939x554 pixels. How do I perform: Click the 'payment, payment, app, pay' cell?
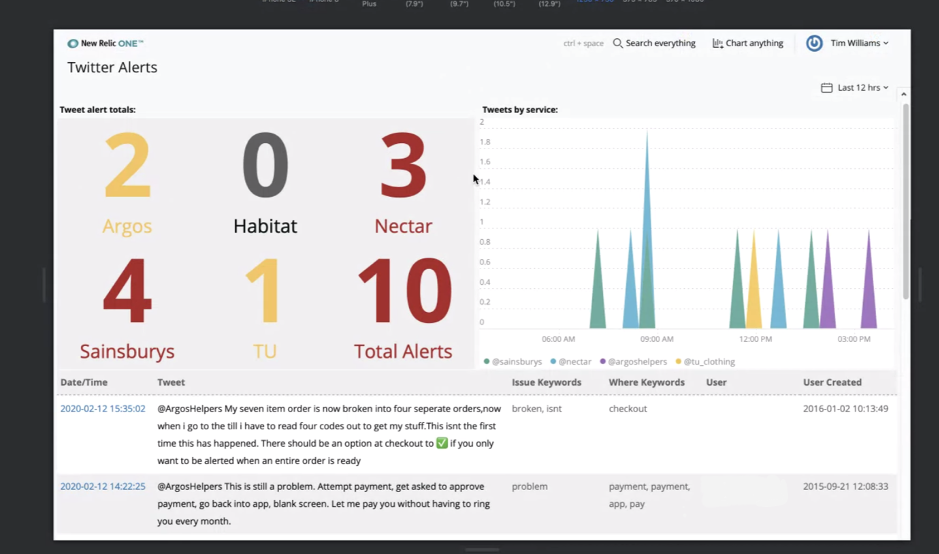[x=649, y=495]
